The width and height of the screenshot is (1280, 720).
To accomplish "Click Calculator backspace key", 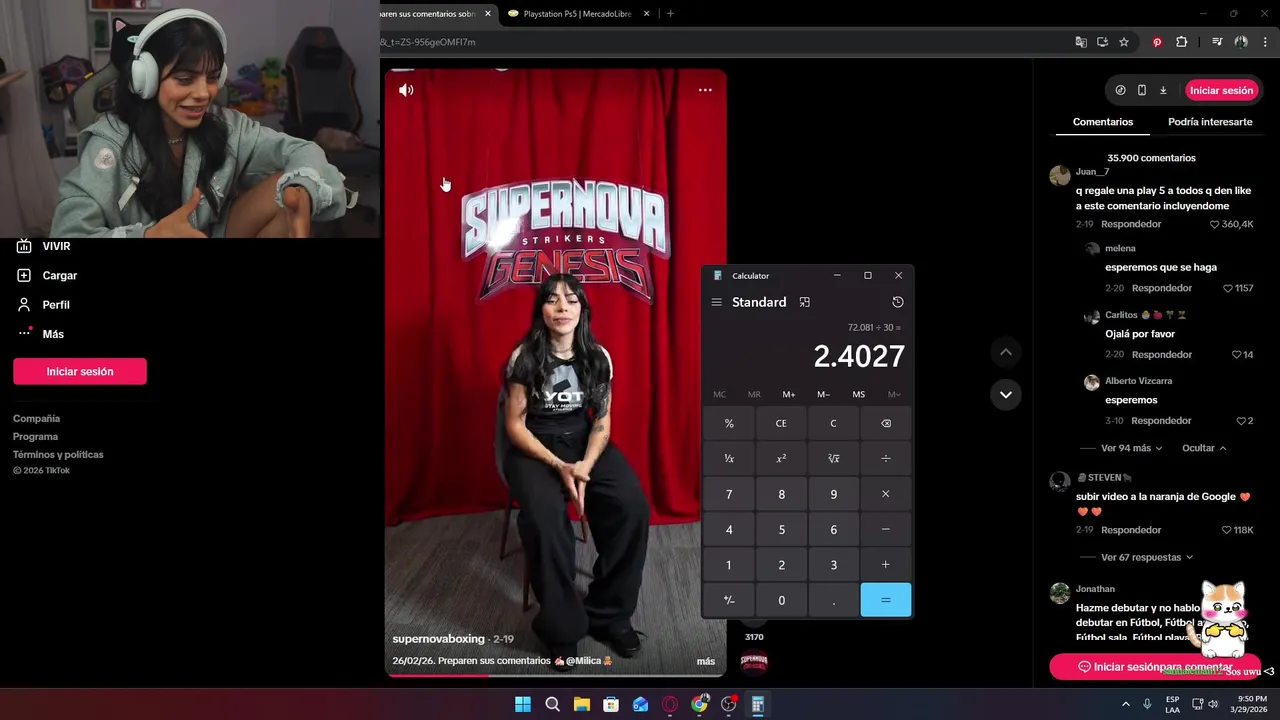I will pyautogui.click(x=885, y=423).
